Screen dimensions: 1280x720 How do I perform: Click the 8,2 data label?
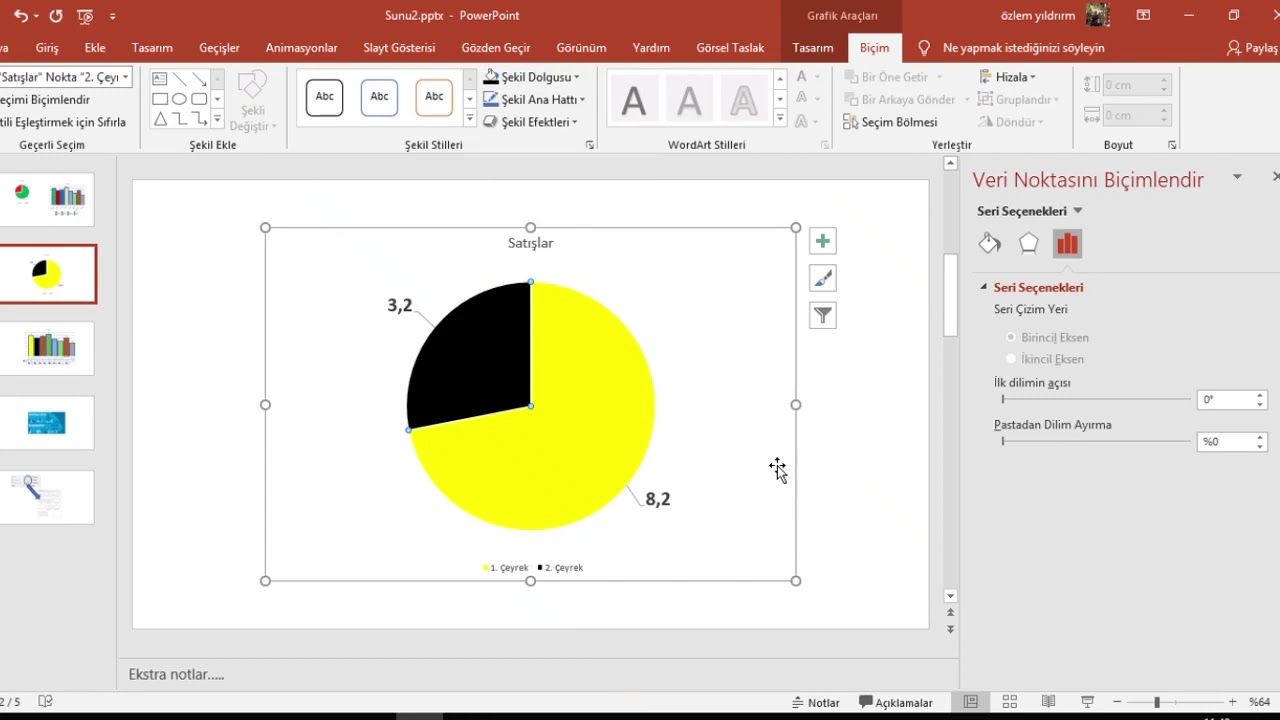(x=658, y=499)
